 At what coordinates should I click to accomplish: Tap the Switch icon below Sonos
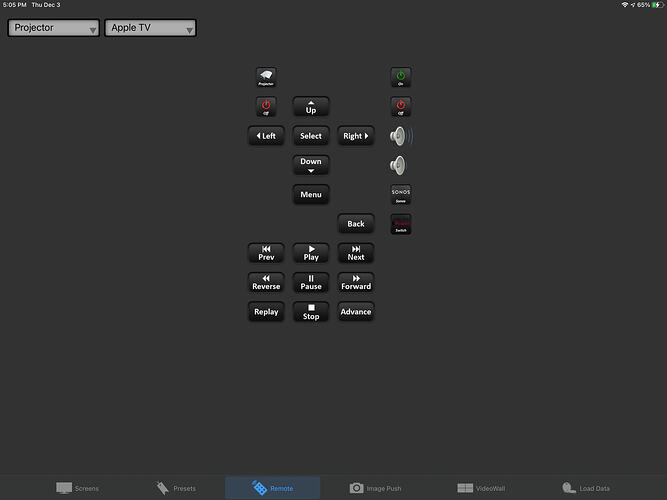click(x=400, y=224)
